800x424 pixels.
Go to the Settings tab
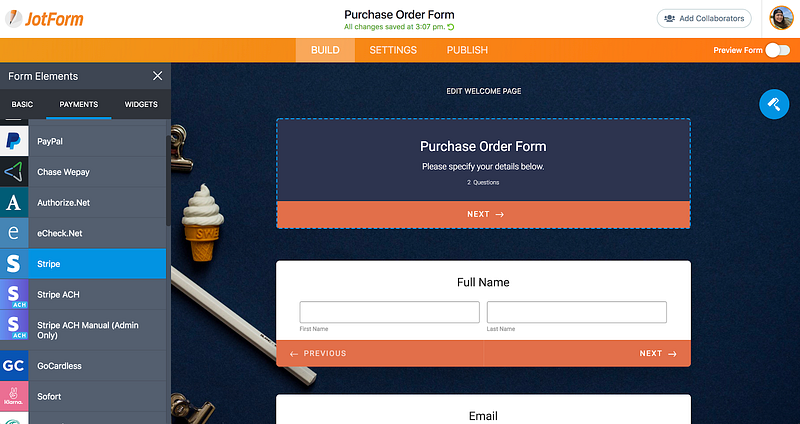[x=393, y=50]
